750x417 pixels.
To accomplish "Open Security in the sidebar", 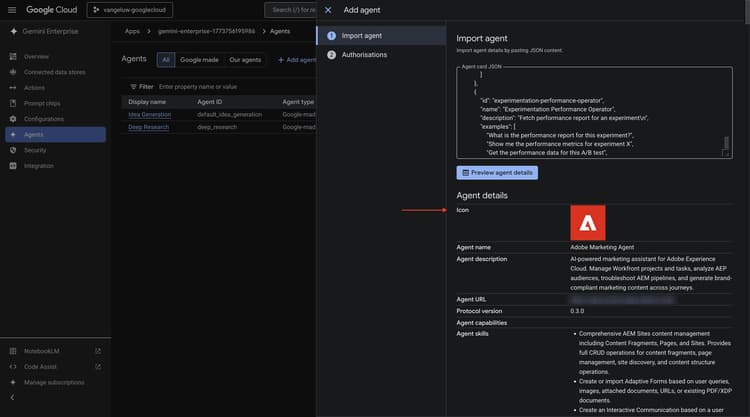I will tap(35, 150).
